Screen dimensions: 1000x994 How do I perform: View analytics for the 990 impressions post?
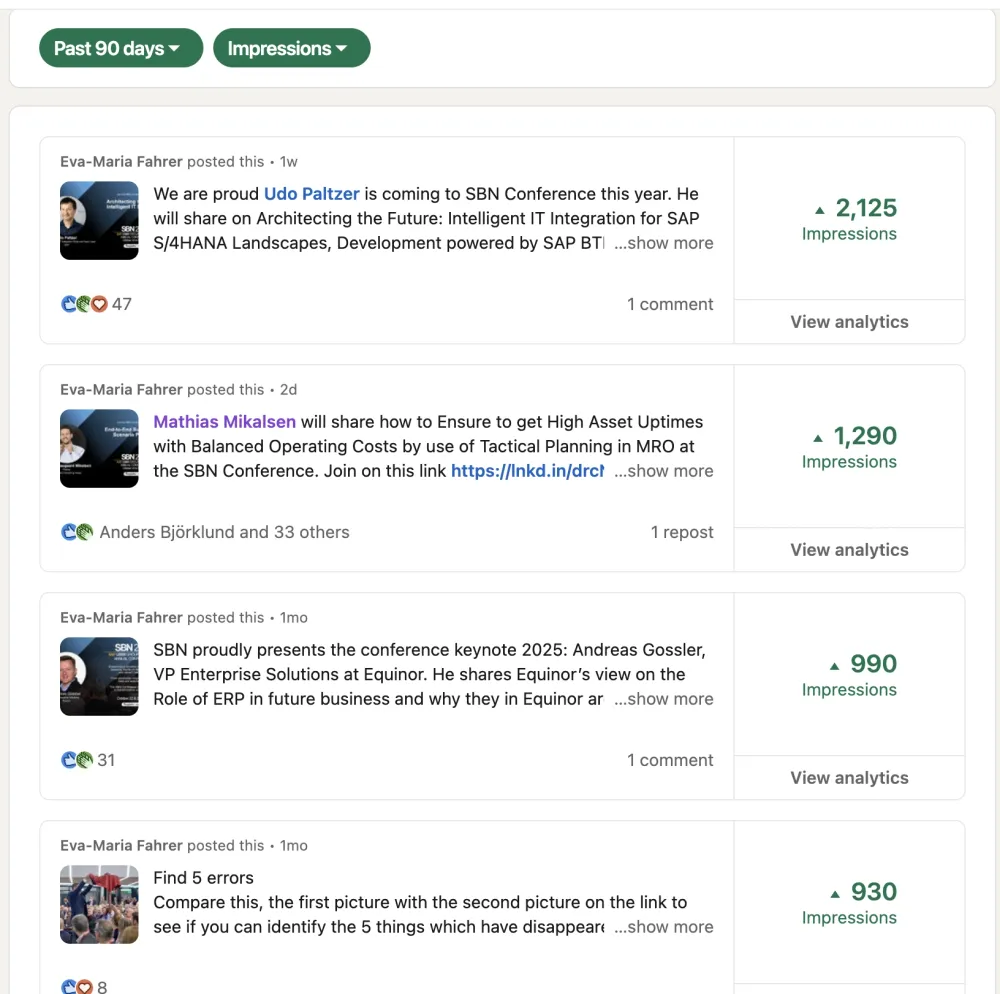849,778
